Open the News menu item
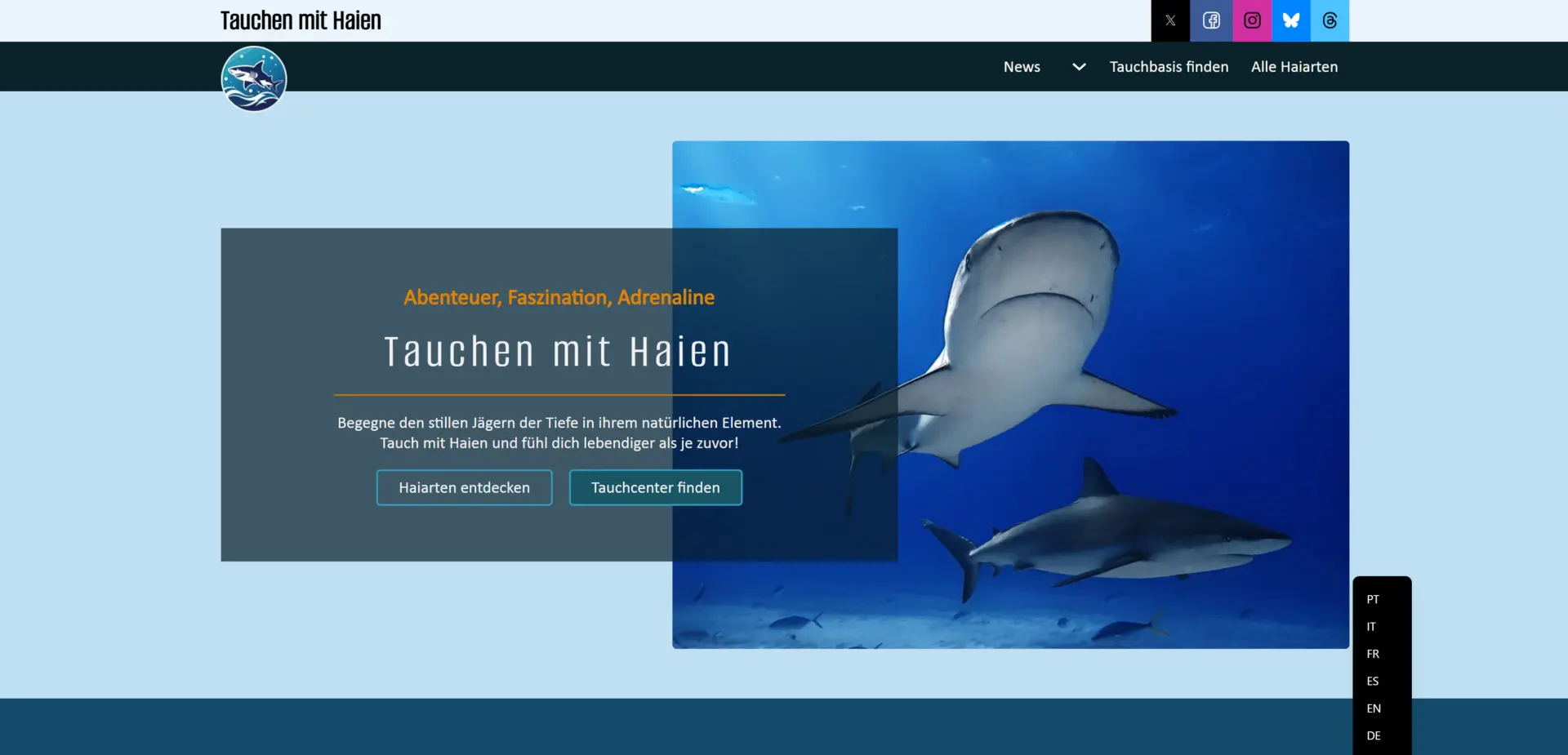1568x755 pixels. coord(1022,67)
